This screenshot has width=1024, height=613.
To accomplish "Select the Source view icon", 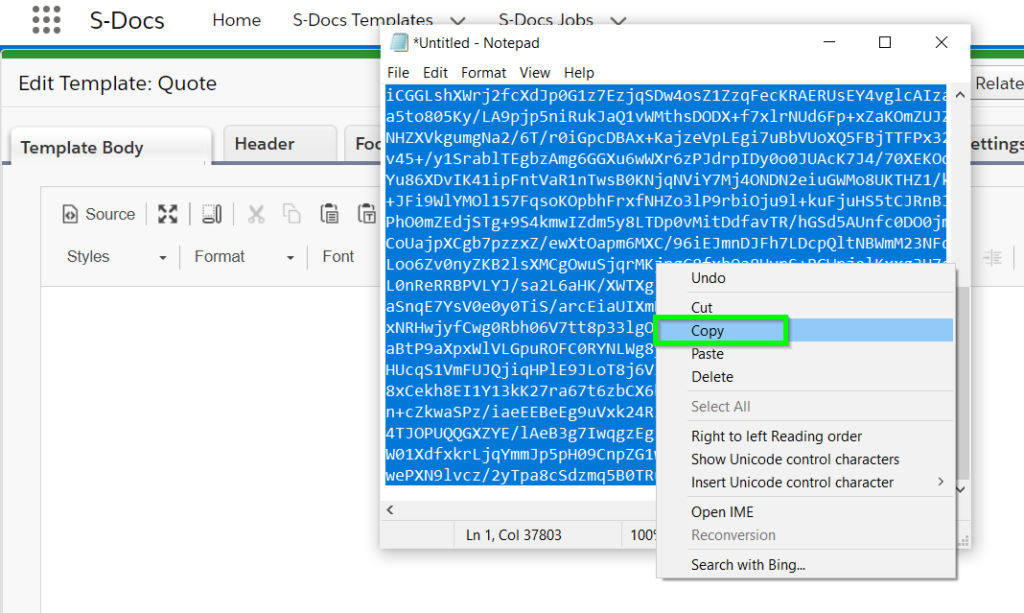I will click(x=98, y=213).
